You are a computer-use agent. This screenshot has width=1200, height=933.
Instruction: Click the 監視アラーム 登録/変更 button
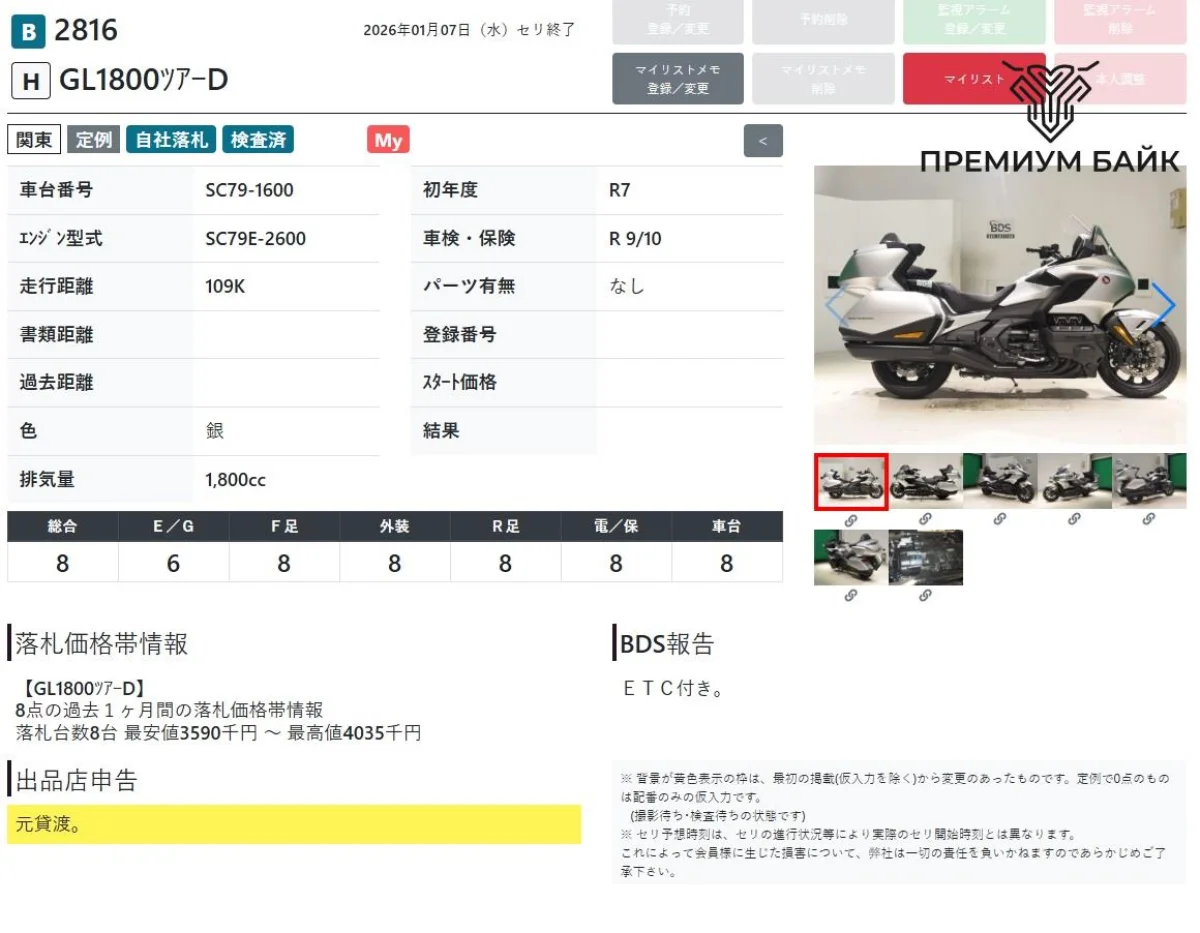973,20
